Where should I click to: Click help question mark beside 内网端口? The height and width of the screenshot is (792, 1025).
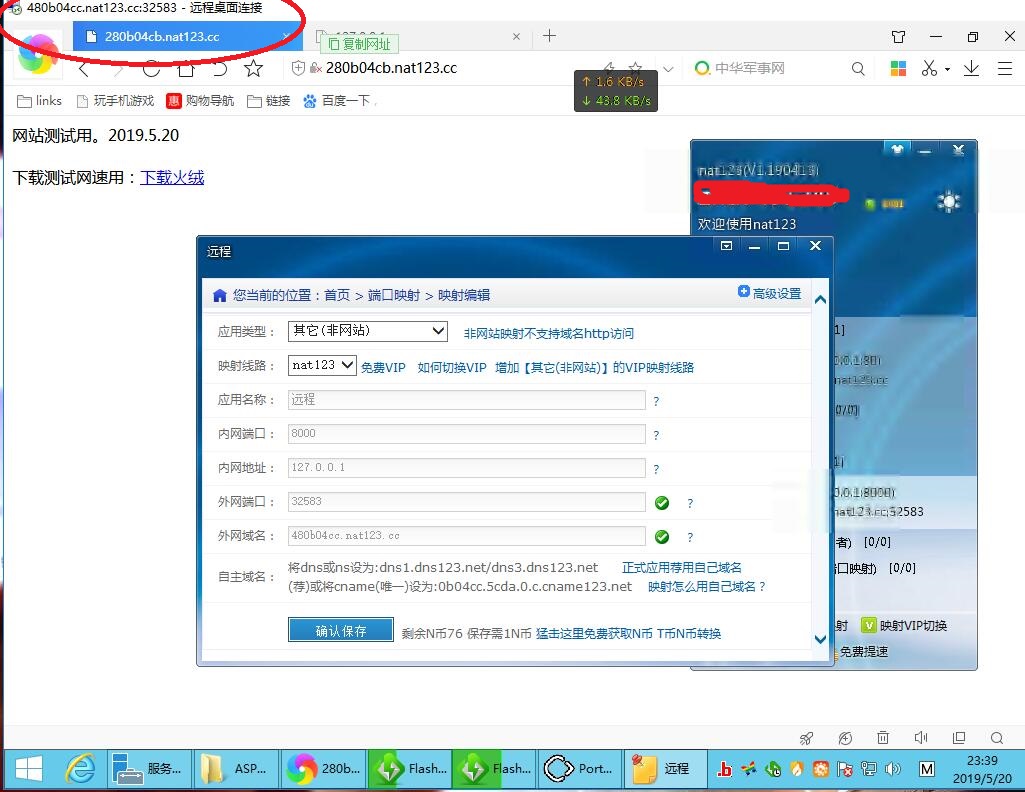(x=656, y=435)
